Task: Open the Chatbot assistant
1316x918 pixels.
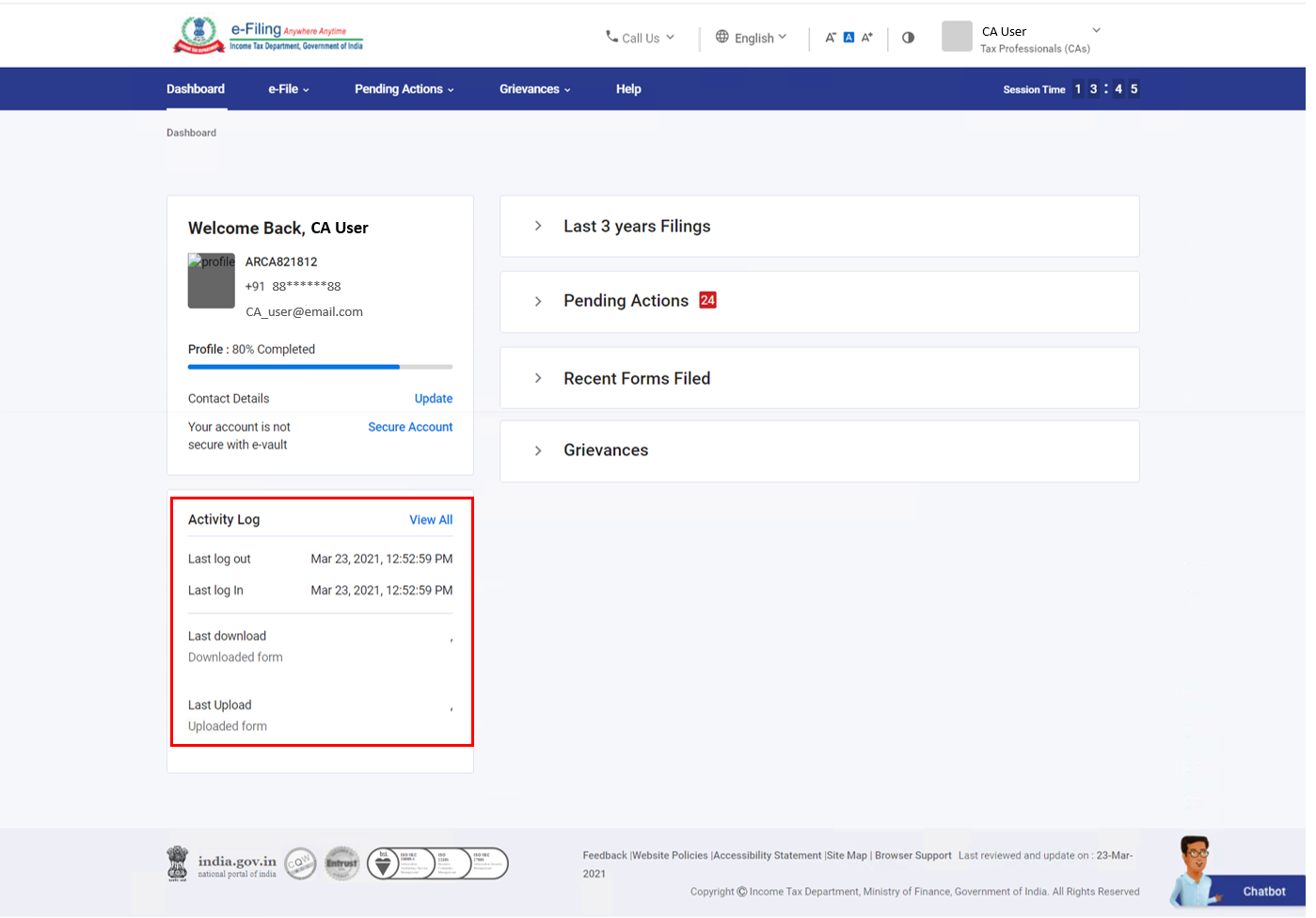Action: (1236, 875)
